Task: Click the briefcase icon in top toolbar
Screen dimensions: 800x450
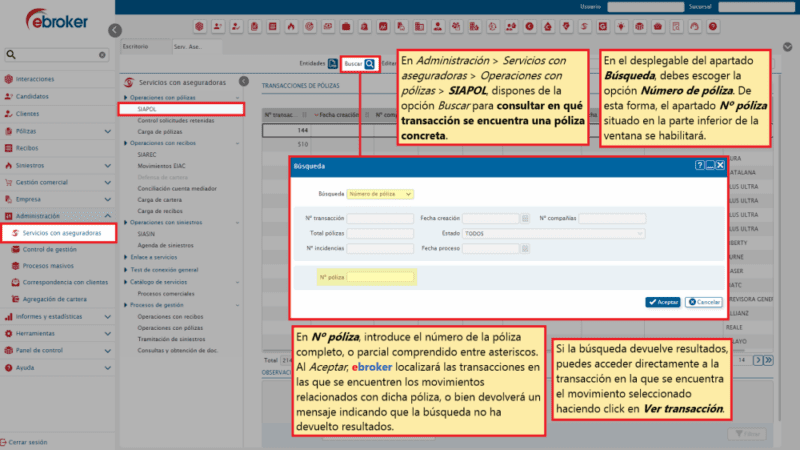Action: tap(346, 27)
